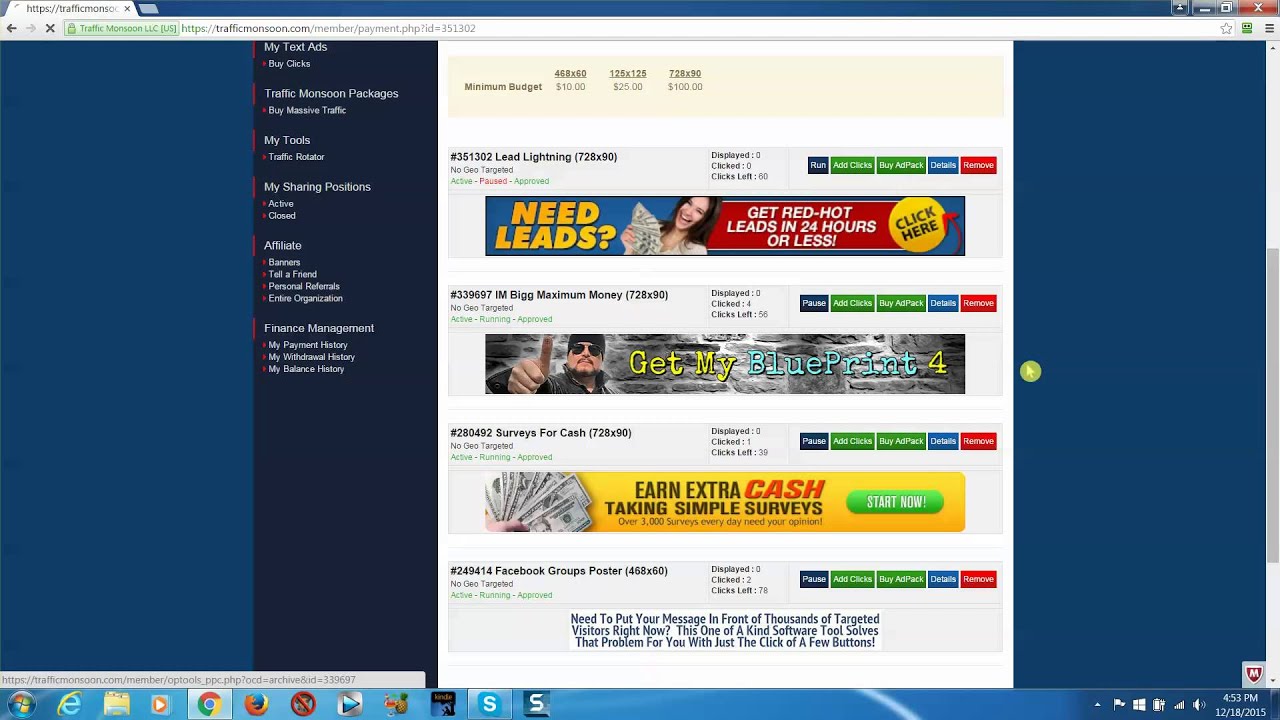Buy AdPack for Lead Lightning campaign

[901, 165]
